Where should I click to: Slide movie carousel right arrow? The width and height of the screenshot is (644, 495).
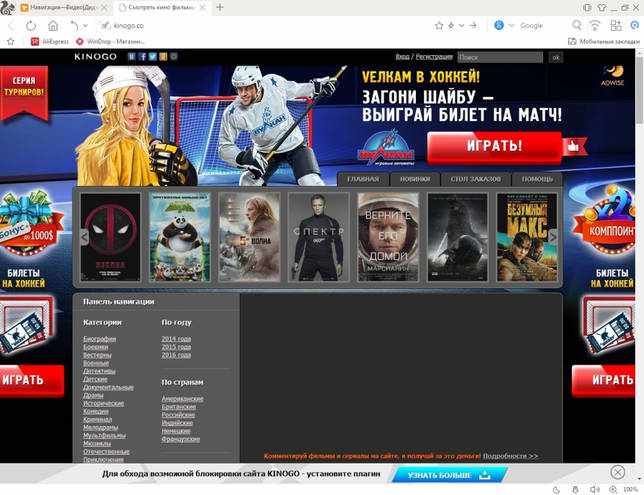coord(552,237)
